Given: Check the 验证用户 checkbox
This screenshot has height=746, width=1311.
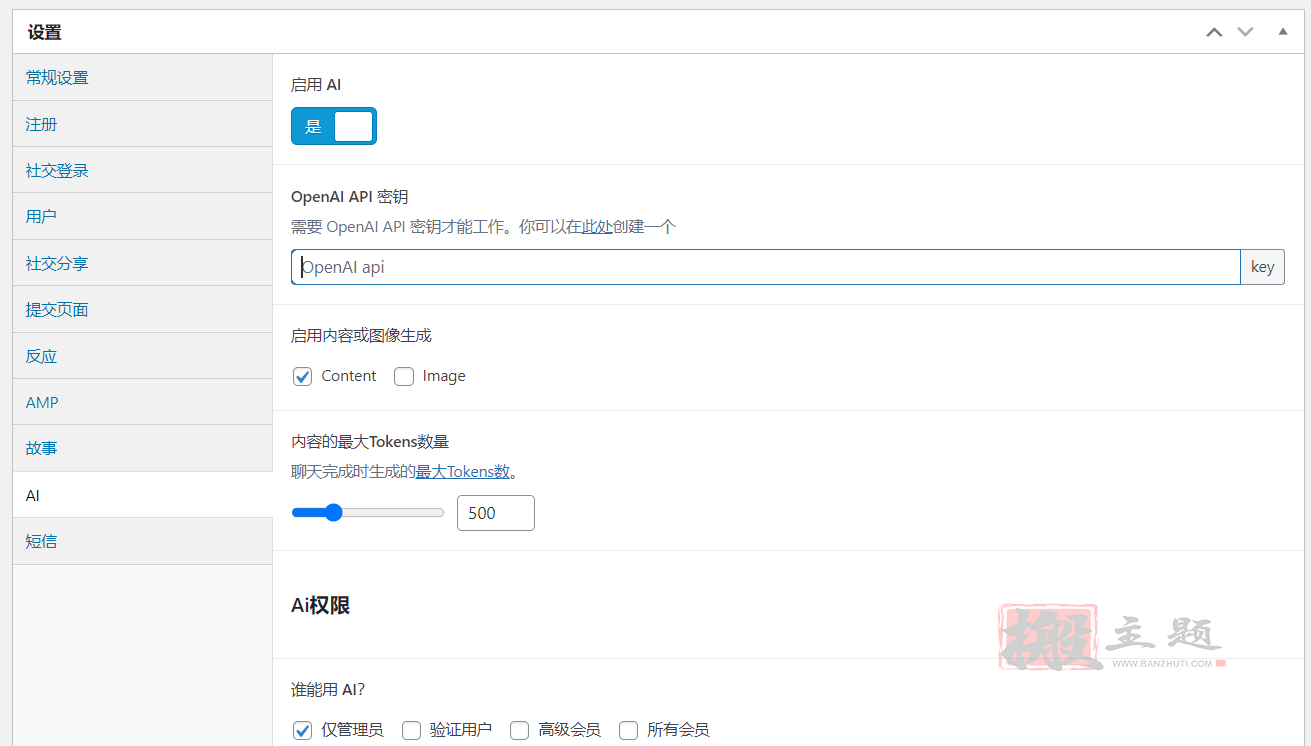Looking at the screenshot, I should click(x=411, y=730).
